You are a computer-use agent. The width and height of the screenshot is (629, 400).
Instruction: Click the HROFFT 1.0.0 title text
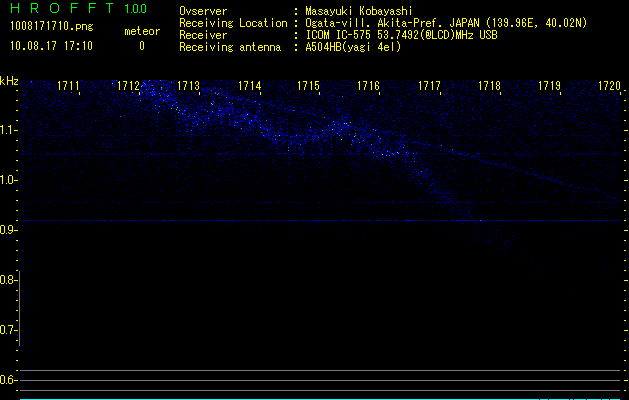click(x=79, y=8)
